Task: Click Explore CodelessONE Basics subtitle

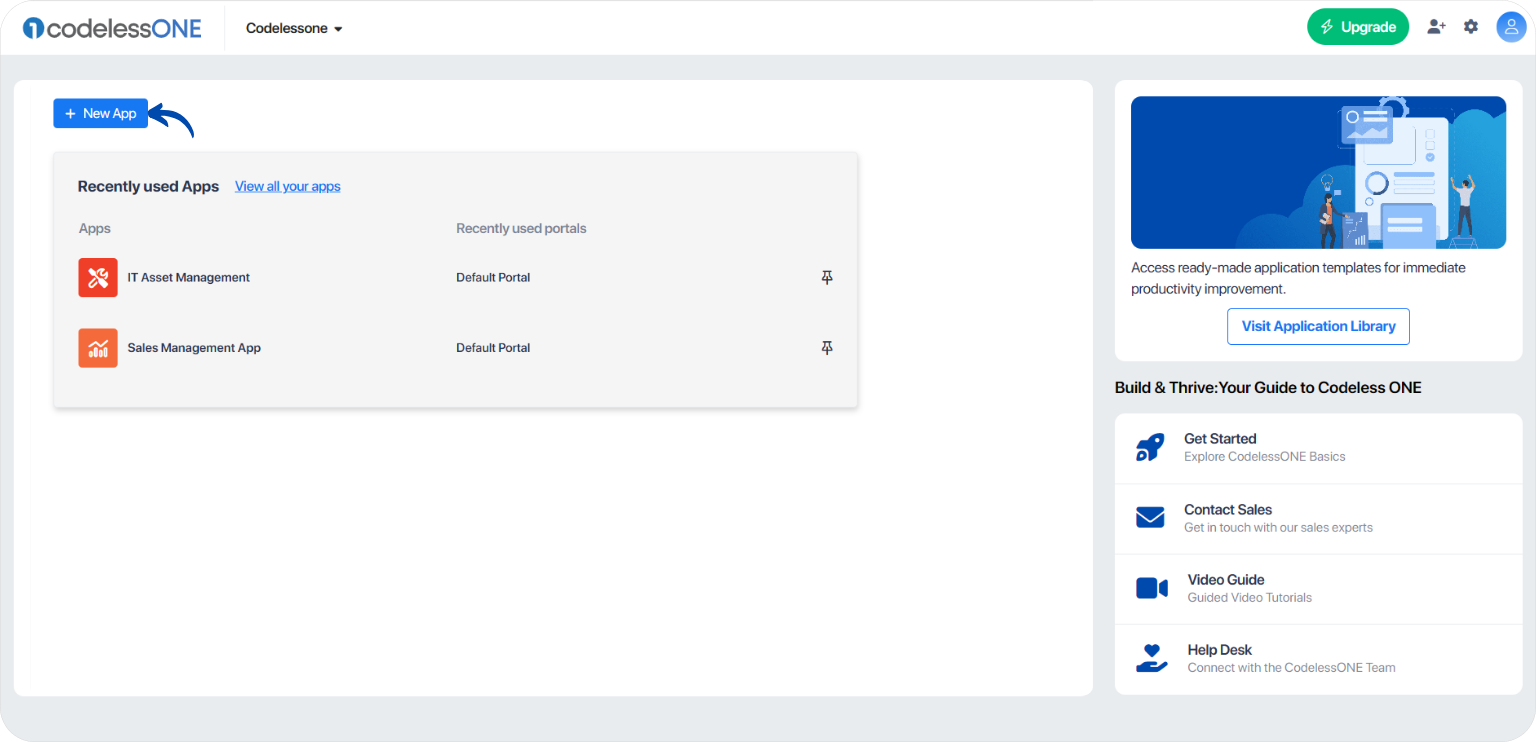Action: coord(1264,457)
